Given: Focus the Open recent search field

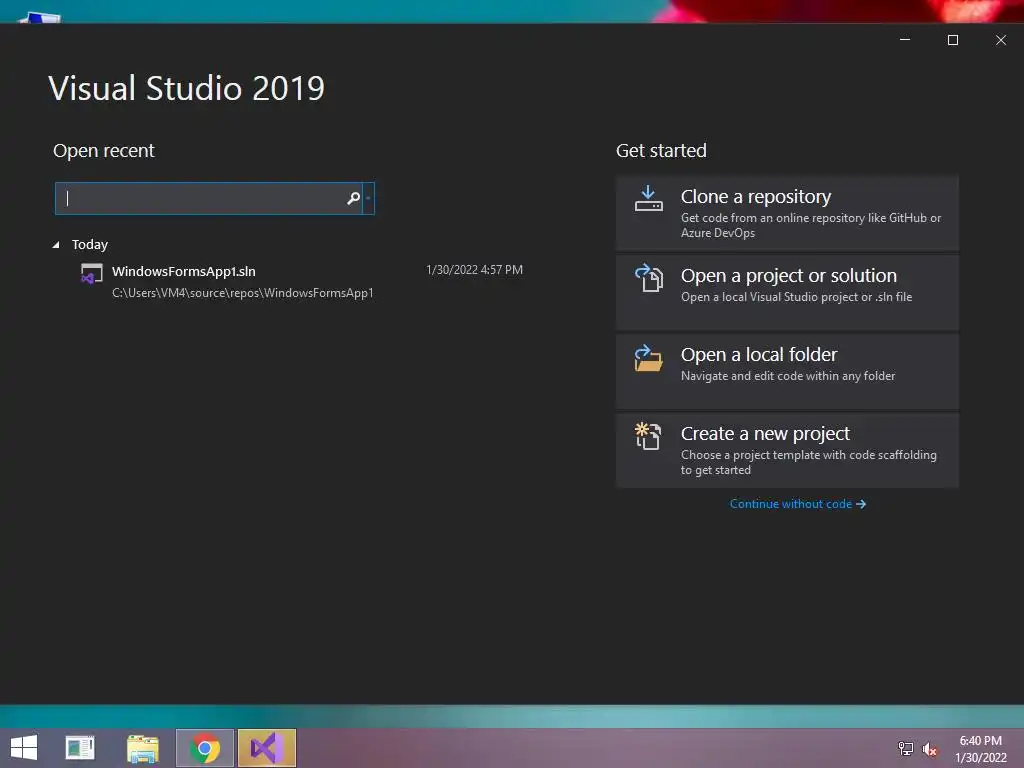Looking at the screenshot, I should point(208,198).
